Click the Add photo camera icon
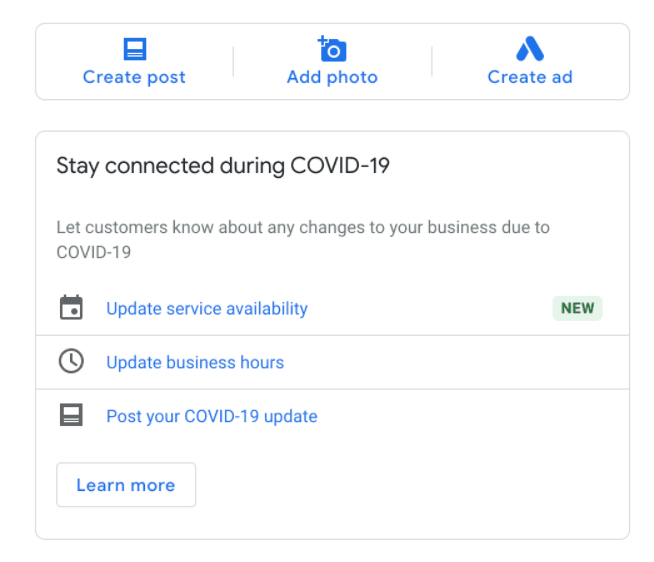Screen dimensions: 654x562 pos(332,48)
